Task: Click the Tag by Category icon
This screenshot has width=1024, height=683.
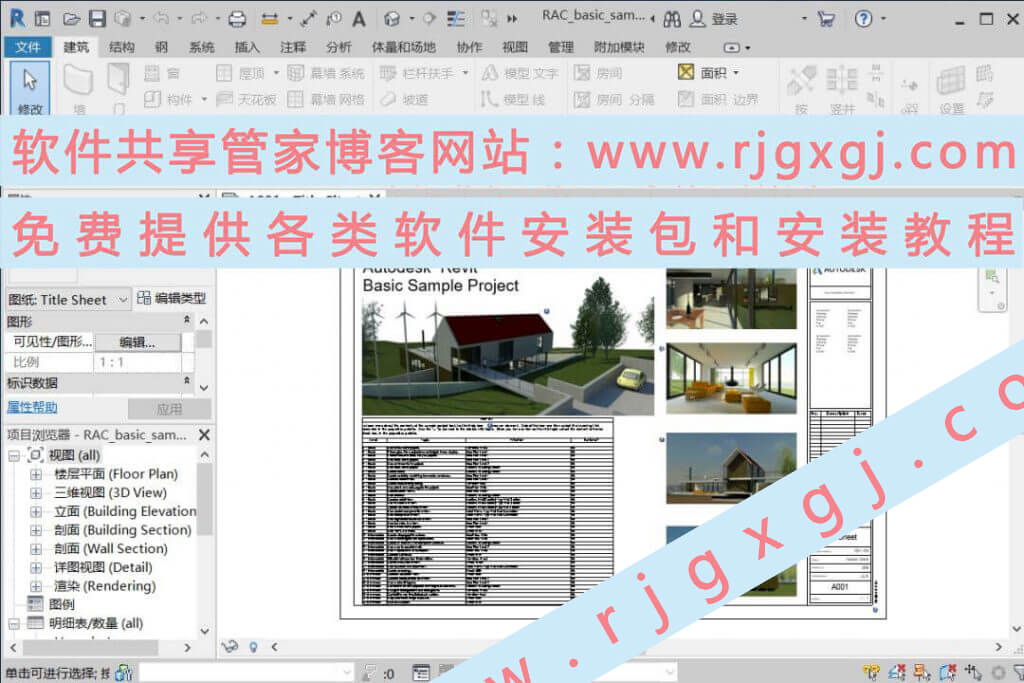Action: pos(334,19)
